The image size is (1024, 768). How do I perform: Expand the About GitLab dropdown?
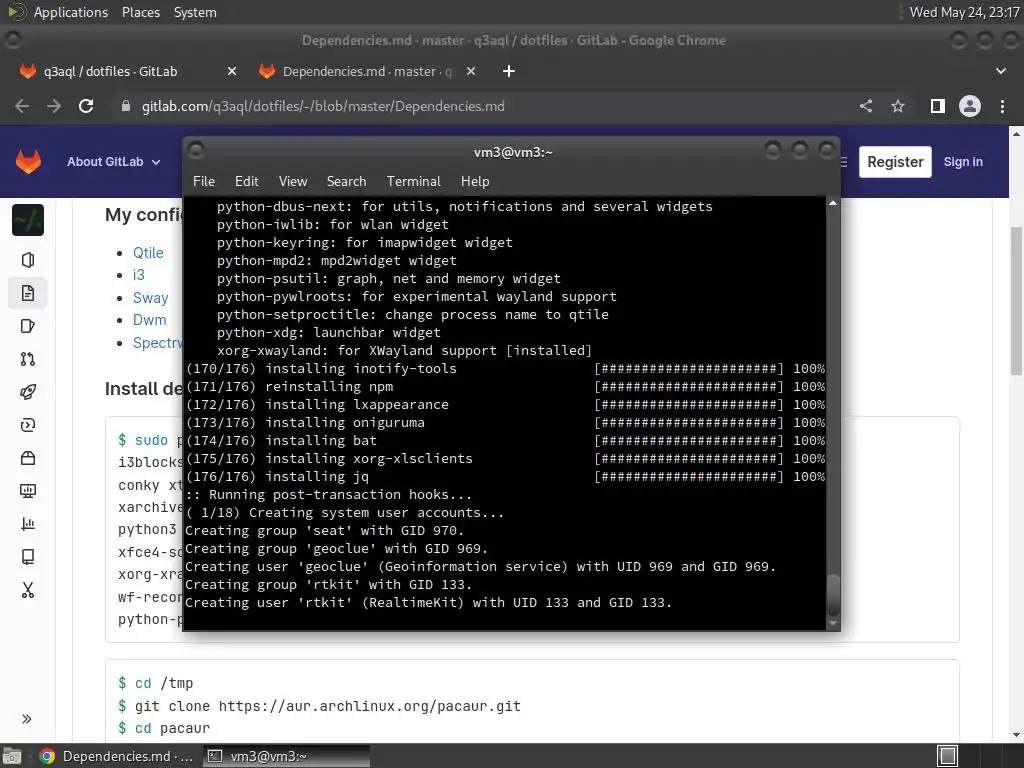[x=114, y=162]
